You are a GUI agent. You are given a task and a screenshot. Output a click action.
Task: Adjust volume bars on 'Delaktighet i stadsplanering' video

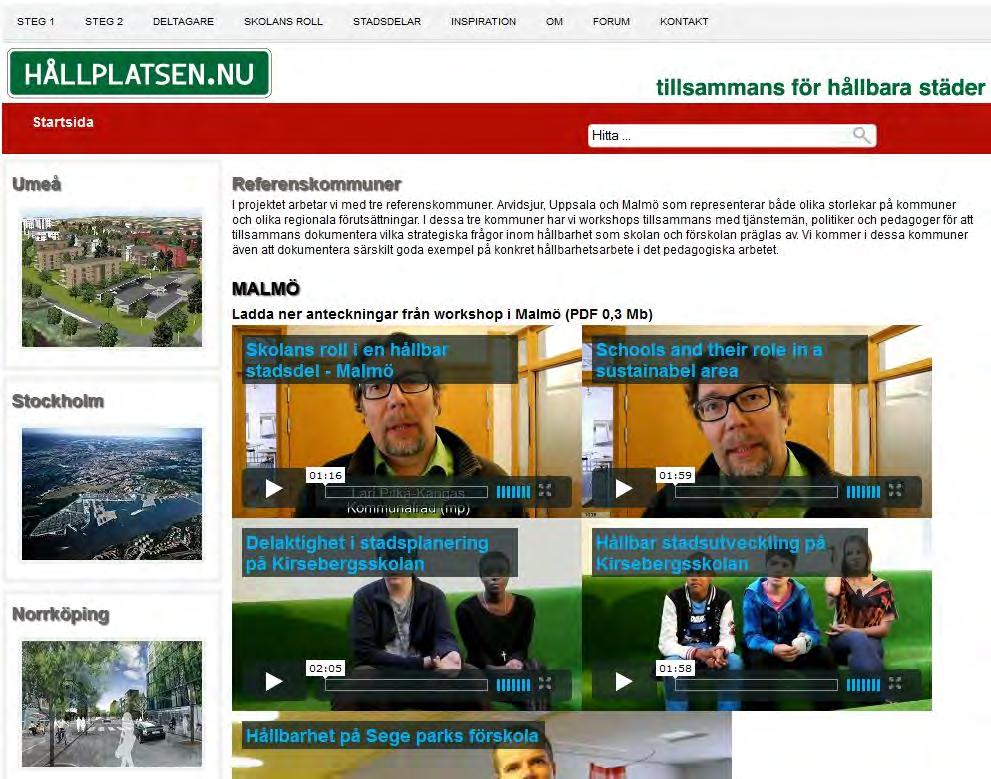(x=513, y=684)
